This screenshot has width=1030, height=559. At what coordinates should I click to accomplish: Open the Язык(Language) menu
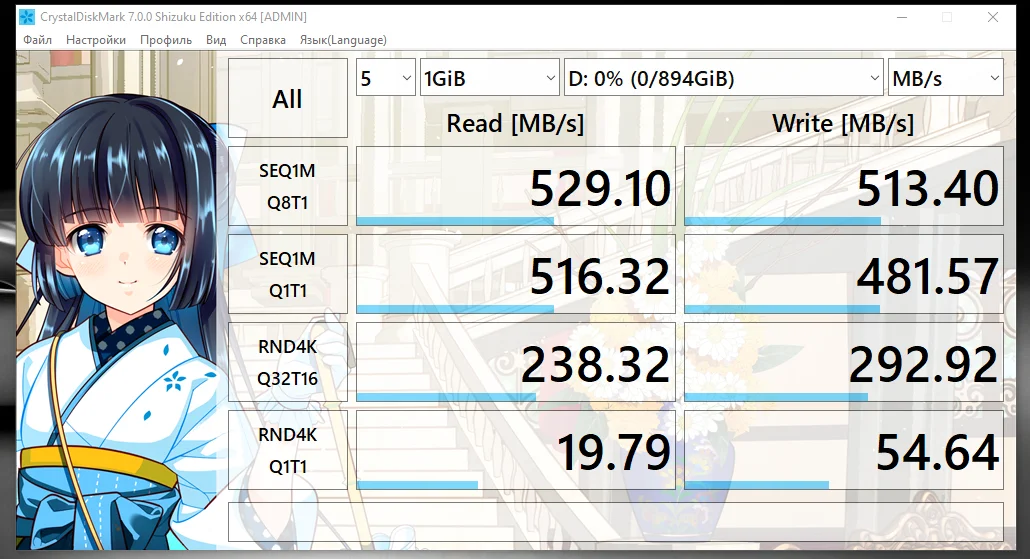(343, 40)
